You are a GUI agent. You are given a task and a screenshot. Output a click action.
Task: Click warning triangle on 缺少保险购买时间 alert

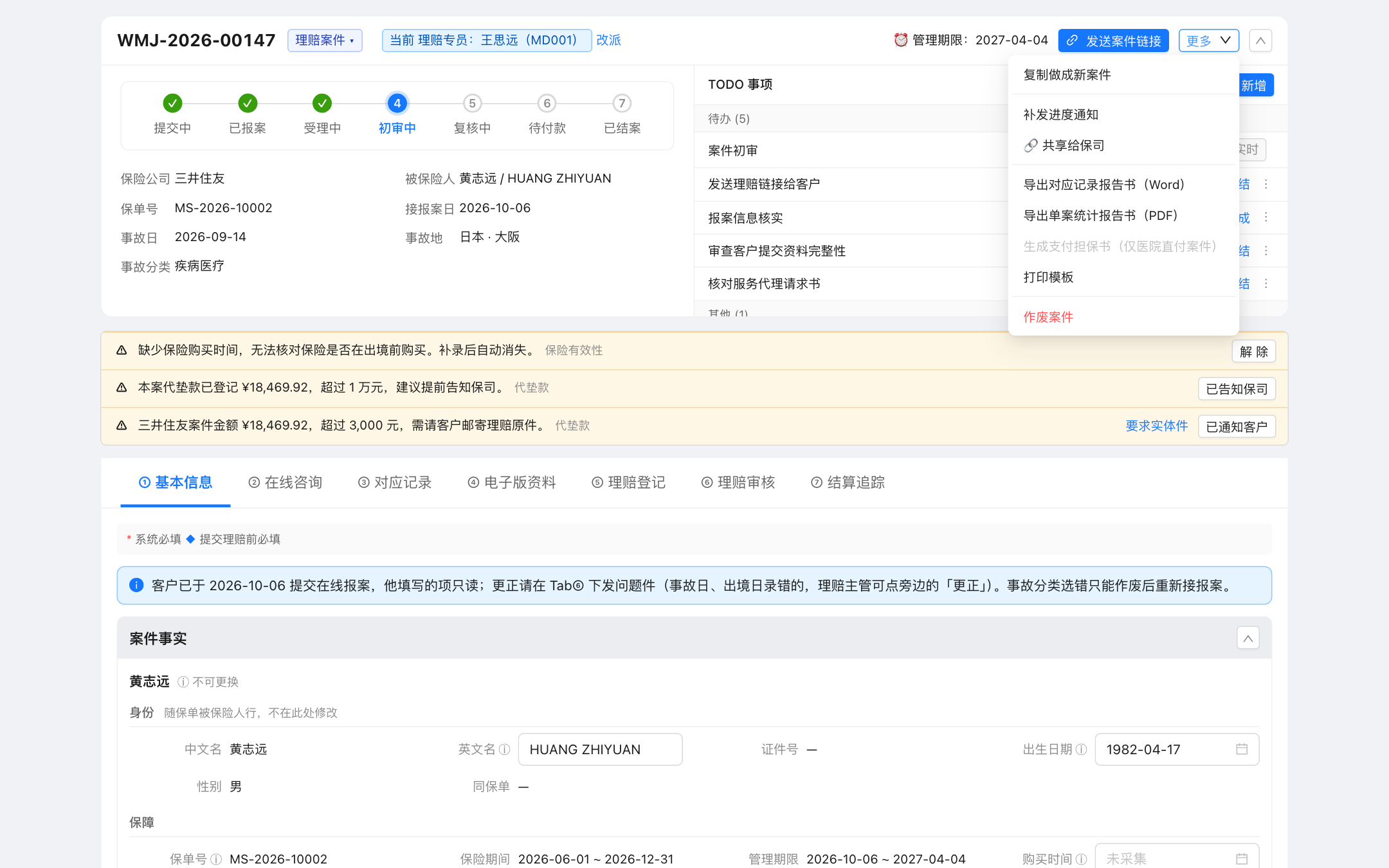(x=122, y=350)
